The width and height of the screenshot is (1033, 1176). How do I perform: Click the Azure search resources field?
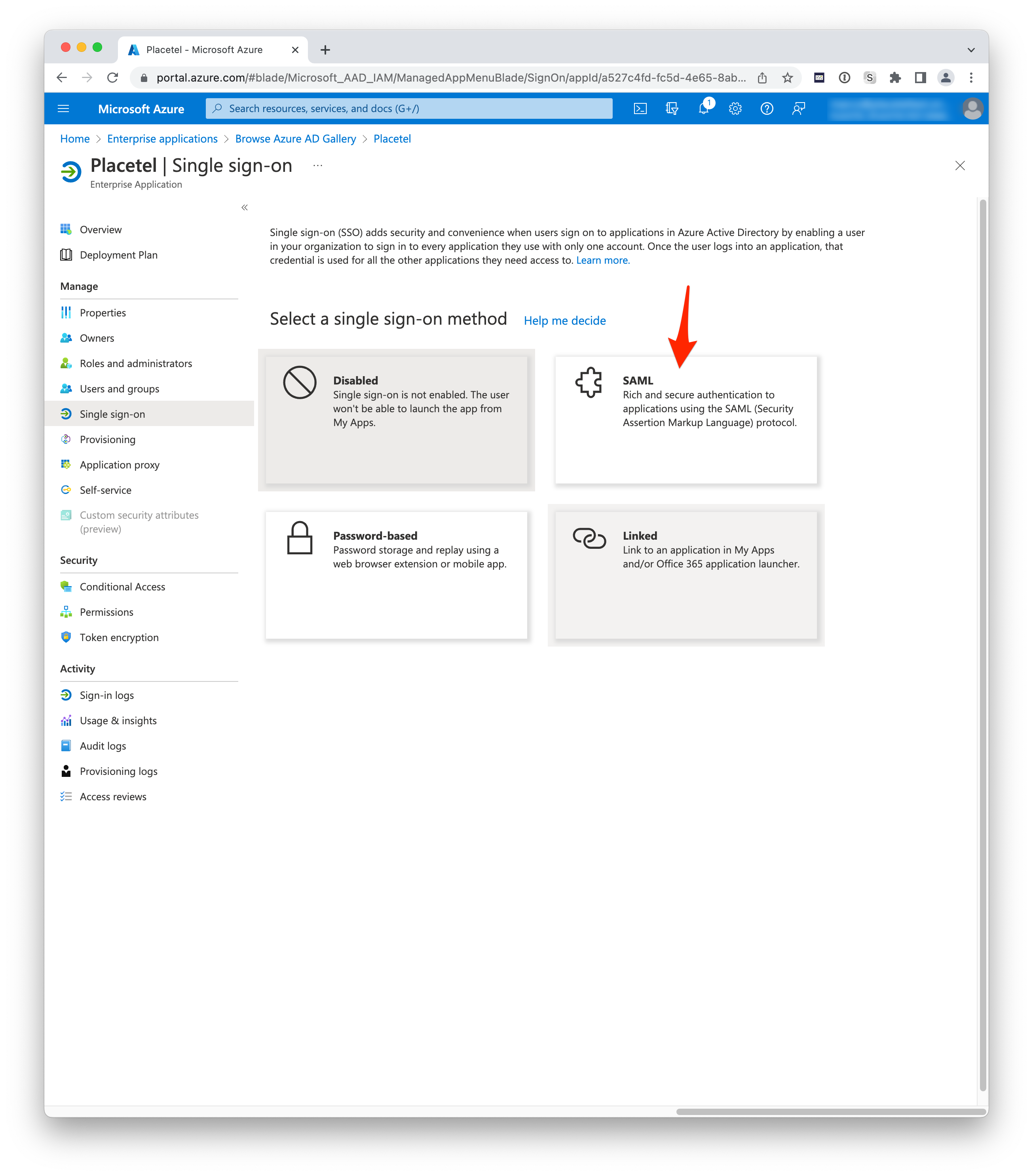click(409, 109)
